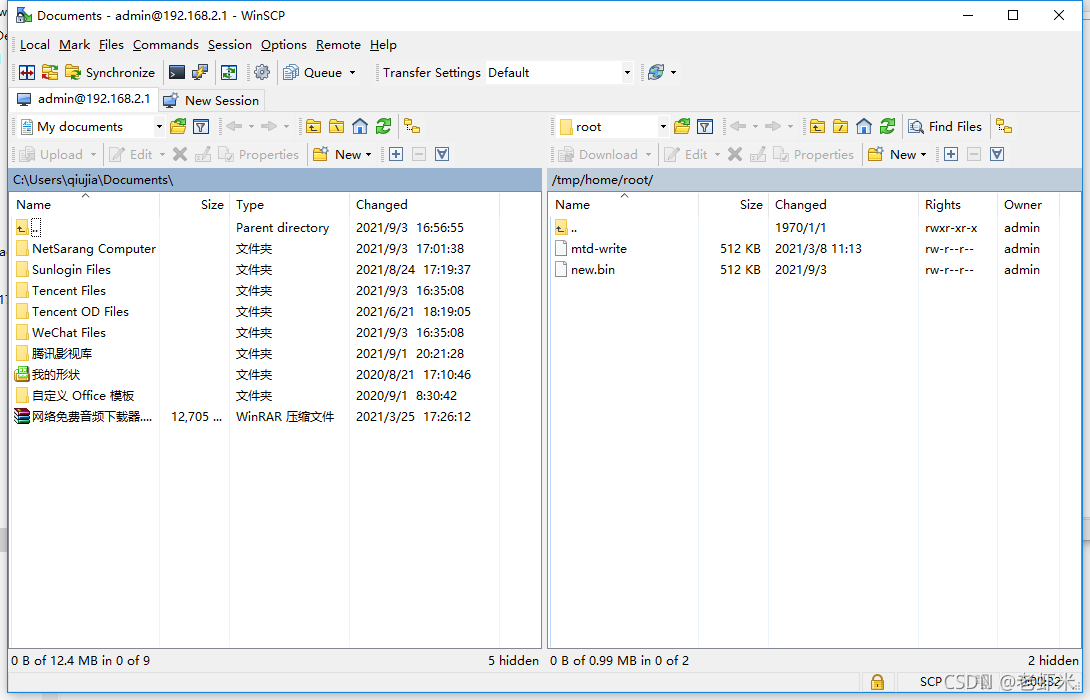
Task: Click local panel root directory icon
Action: click(336, 127)
